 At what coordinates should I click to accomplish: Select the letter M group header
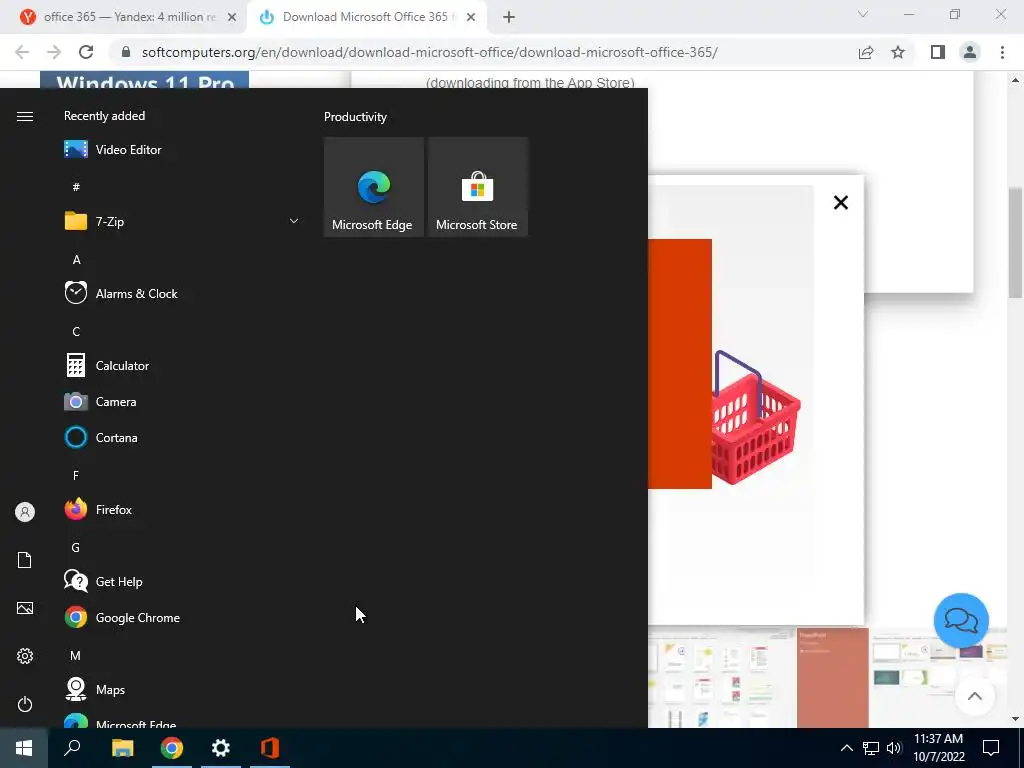point(76,656)
